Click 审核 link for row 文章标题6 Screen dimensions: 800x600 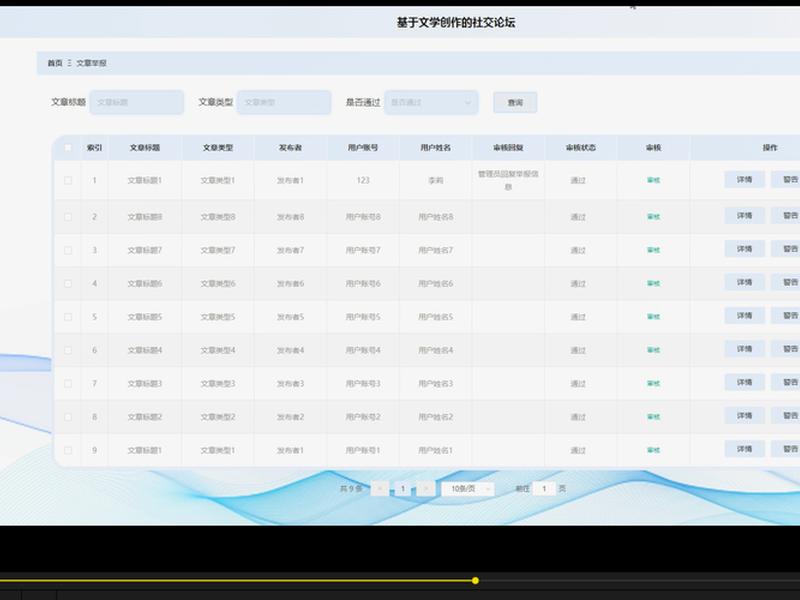[654, 284]
